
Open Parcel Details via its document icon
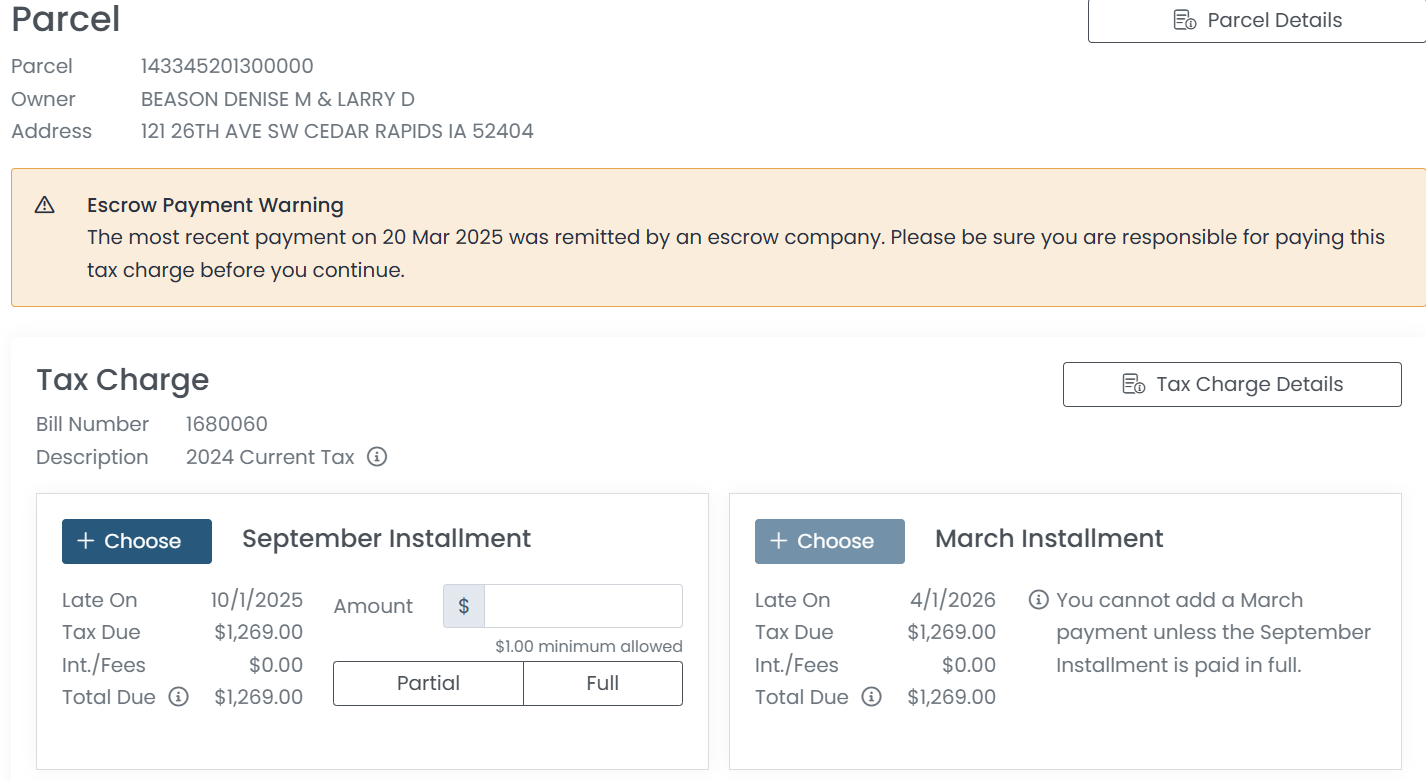1184,21
